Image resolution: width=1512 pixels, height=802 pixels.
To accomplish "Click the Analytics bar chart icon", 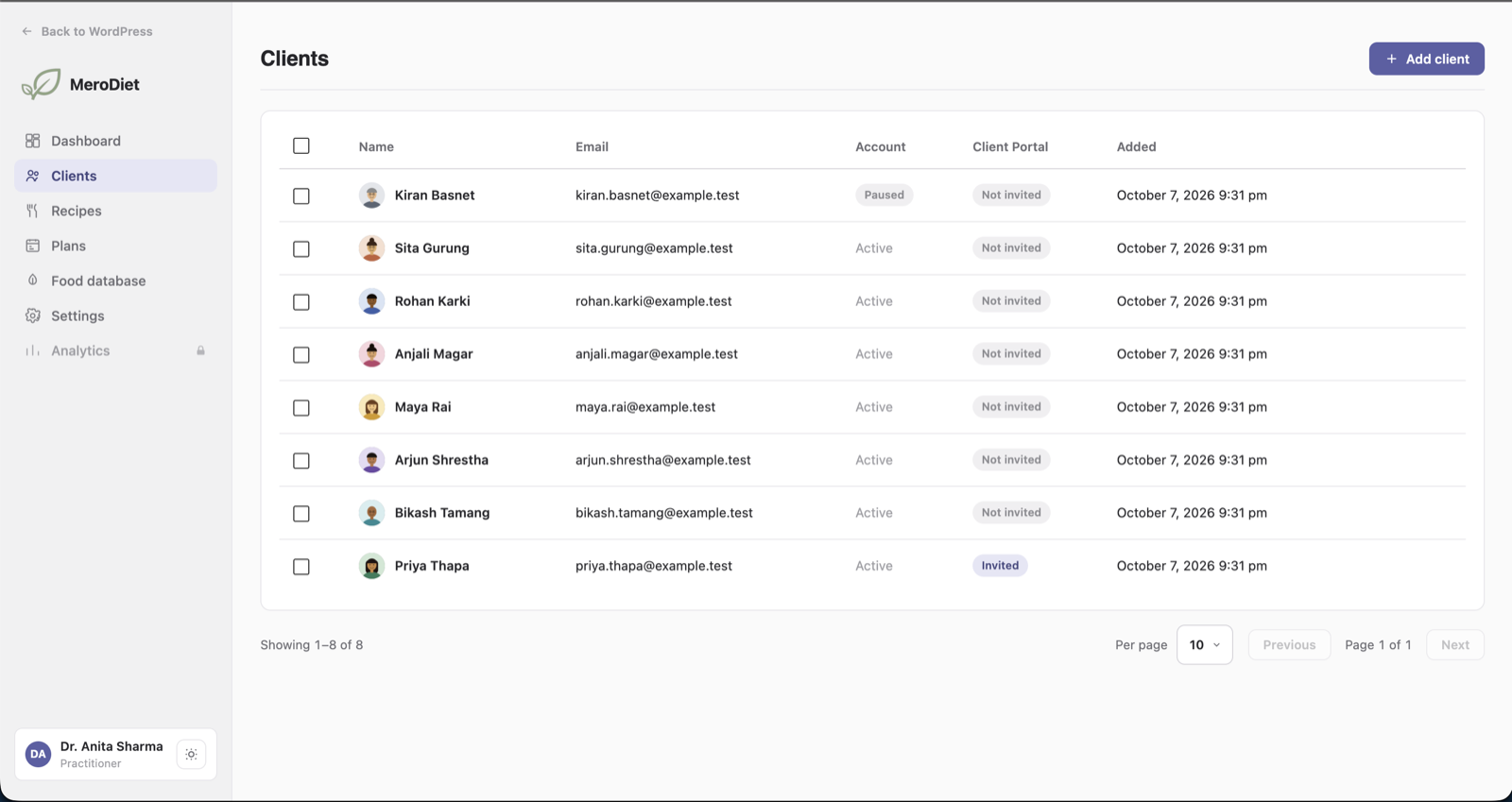I will [33, 350].
